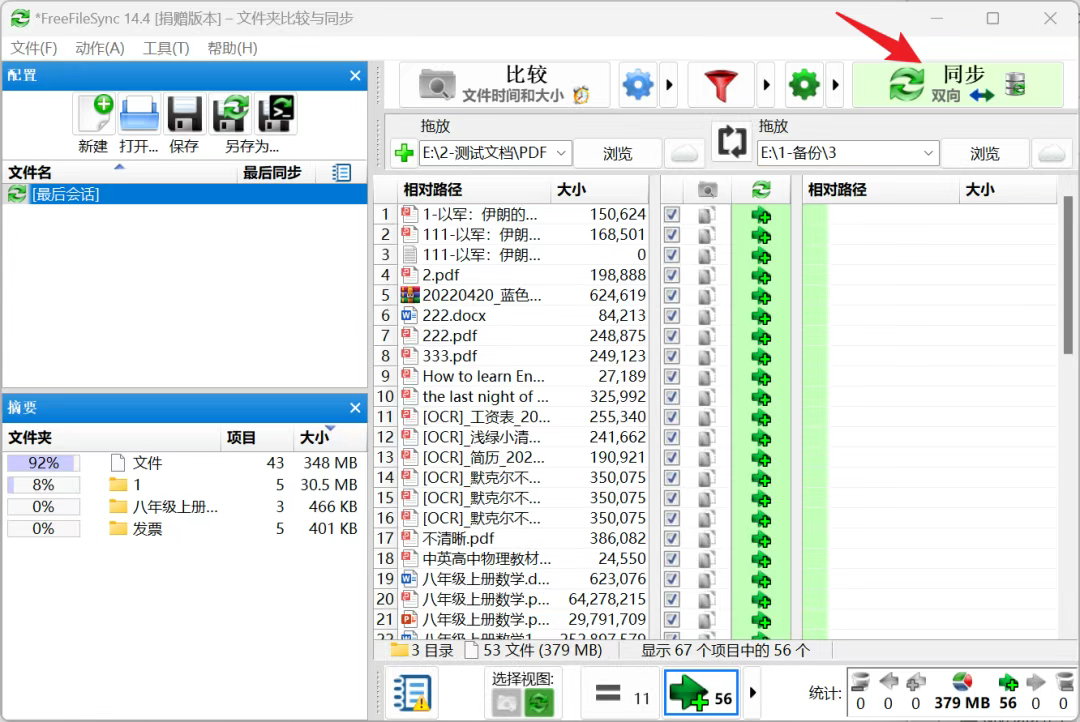Select left cloud storage icon
1080x722 pixels.
point(684,153)
